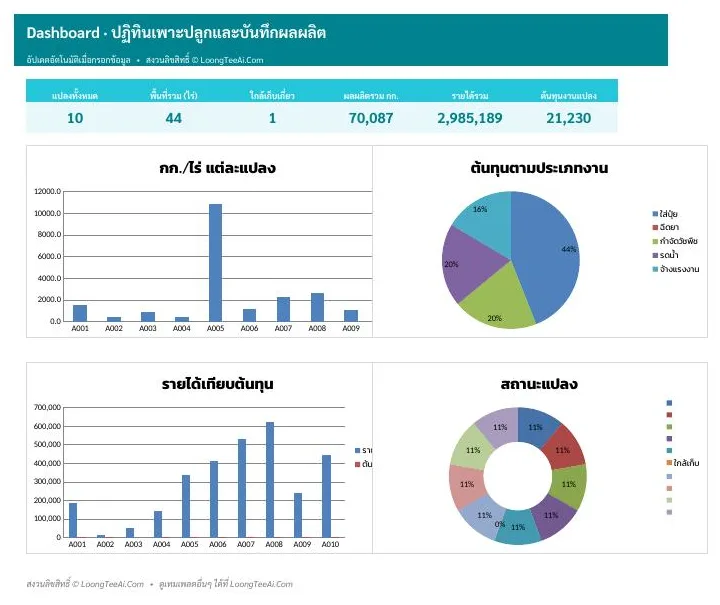Image resolution: width=720 pixels, height=605 pixels.
Task: Click the green กำจัดวัชพืช legend swatch
Action: click(655, 241)
